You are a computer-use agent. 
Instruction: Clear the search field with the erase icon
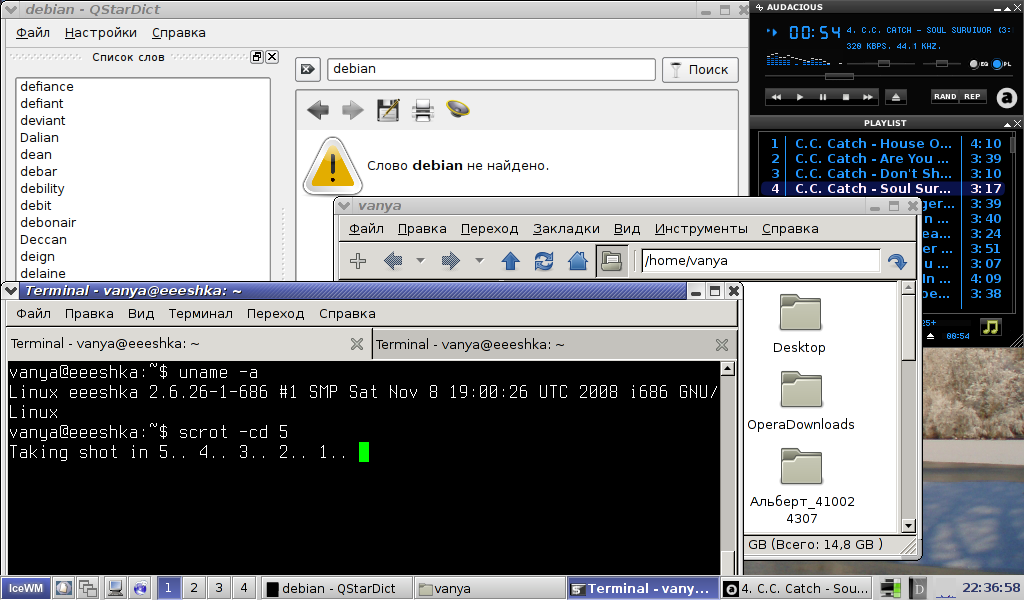[308, 70]
